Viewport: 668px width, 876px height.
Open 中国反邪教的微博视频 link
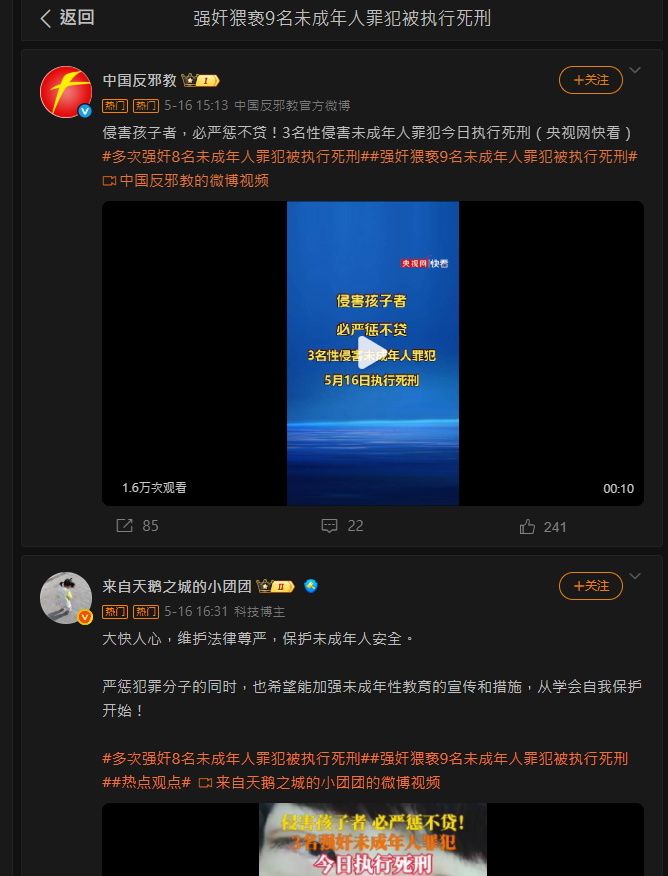186,180
